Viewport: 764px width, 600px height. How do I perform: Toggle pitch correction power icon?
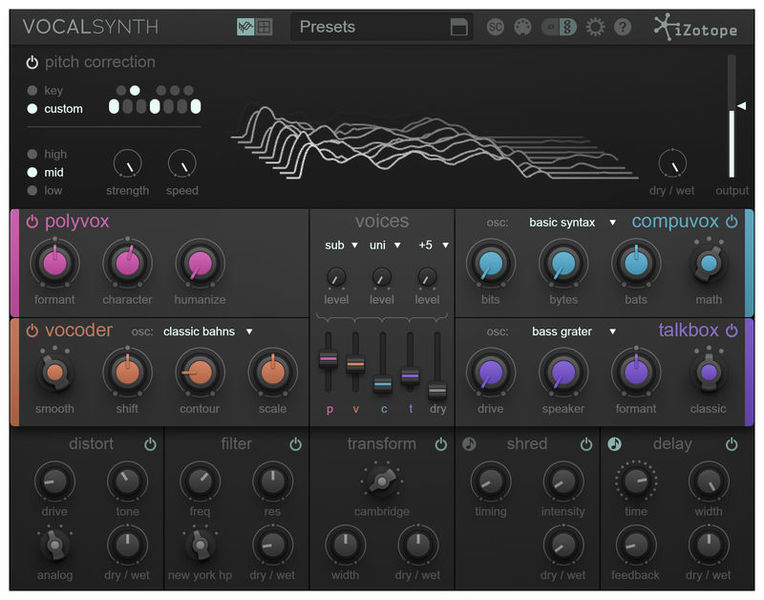coord(32,62)
